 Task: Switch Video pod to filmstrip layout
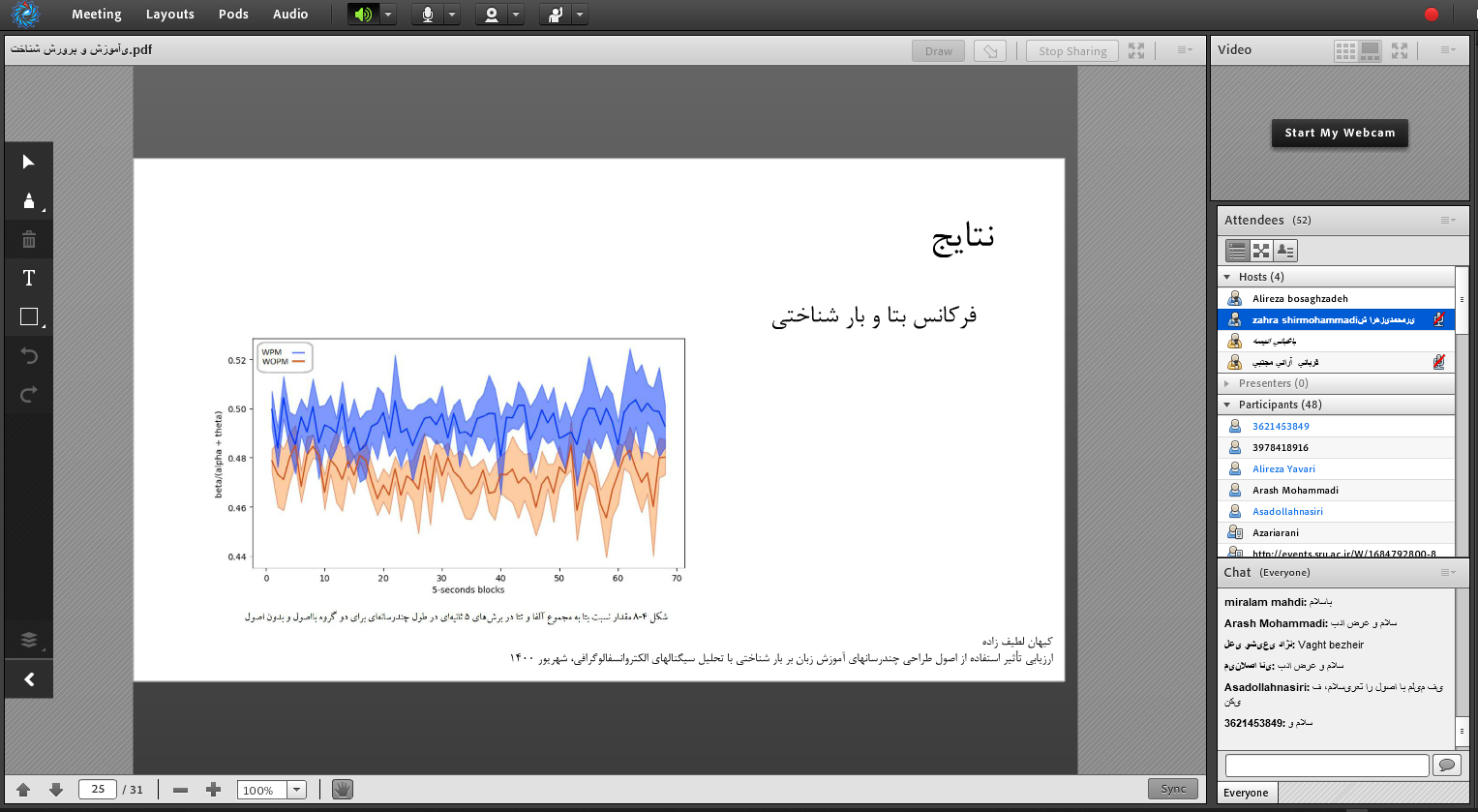click(1370, 51)
